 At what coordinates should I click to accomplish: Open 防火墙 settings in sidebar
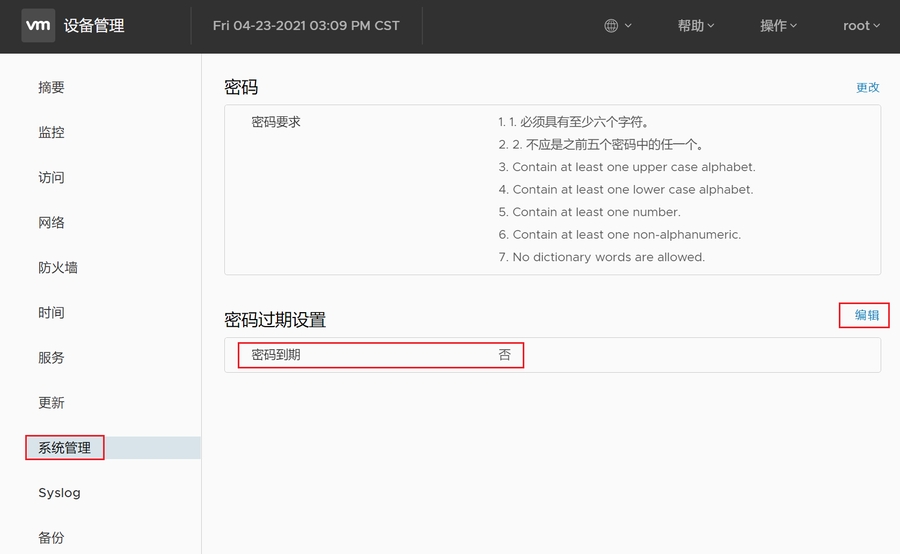tap(58, 268)
